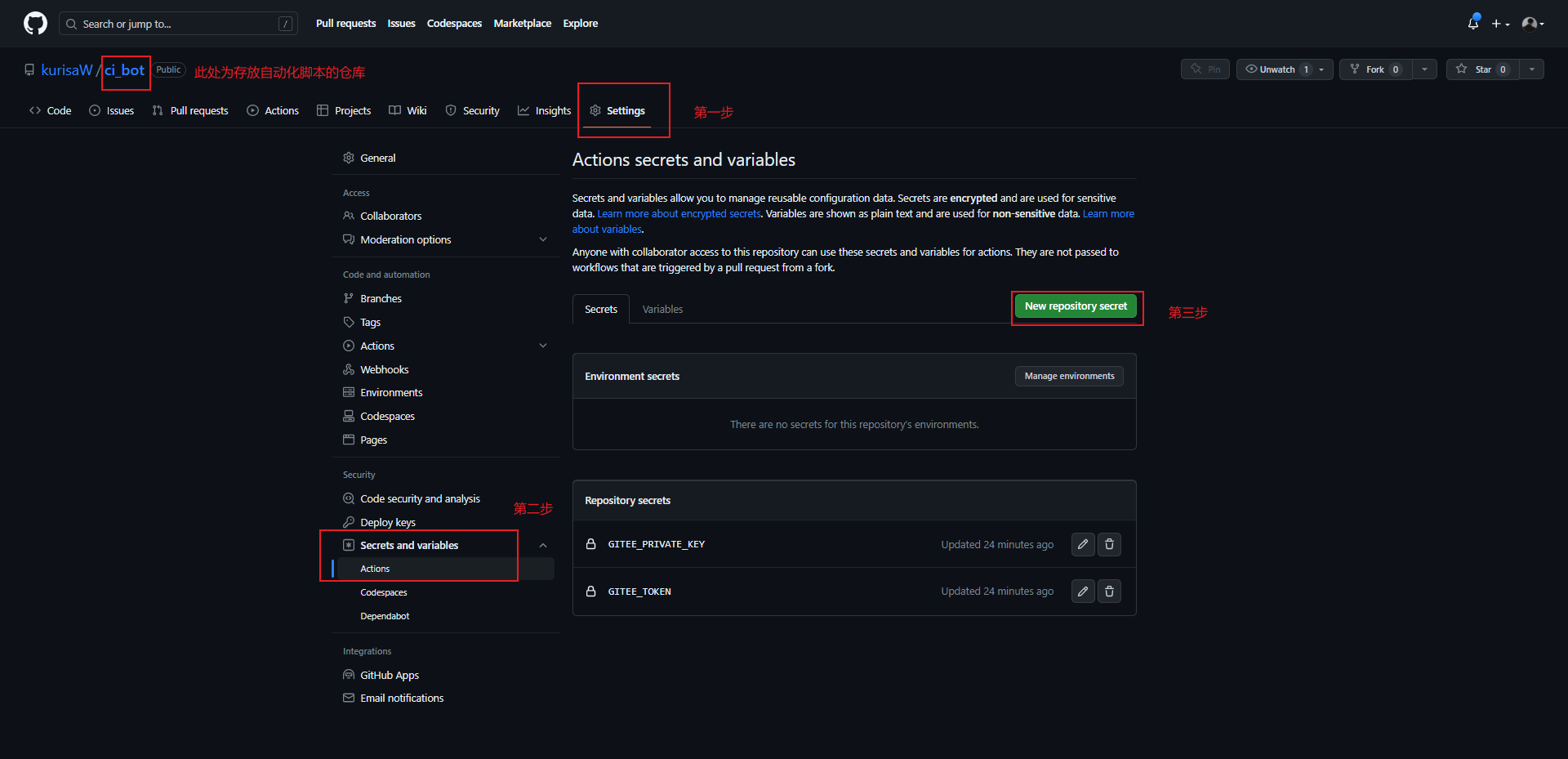Delete the GITEE_TOKEN secret
Viewport: 1568px width, 759px height.
1109,591
